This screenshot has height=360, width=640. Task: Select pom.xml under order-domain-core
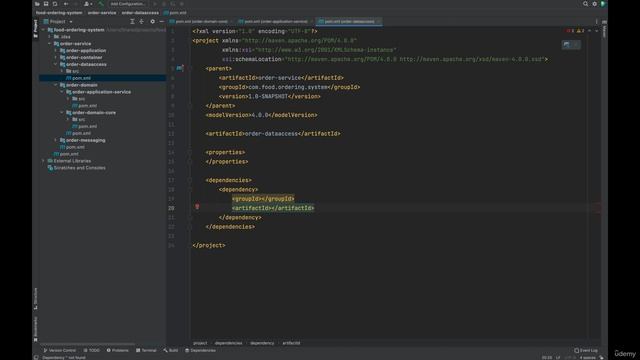point(84,126)
